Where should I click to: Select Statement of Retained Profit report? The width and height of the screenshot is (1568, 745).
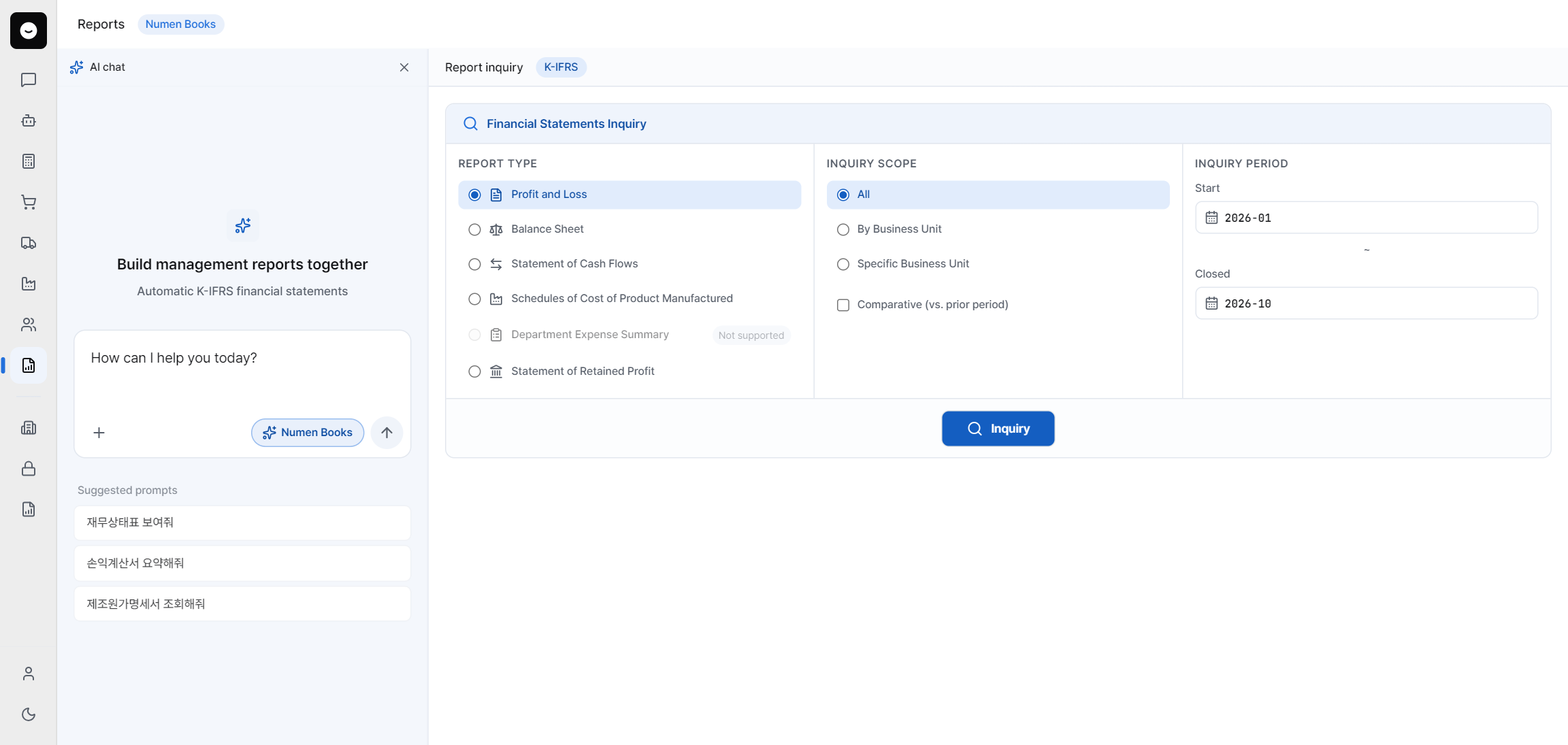(x=630, y=371)
